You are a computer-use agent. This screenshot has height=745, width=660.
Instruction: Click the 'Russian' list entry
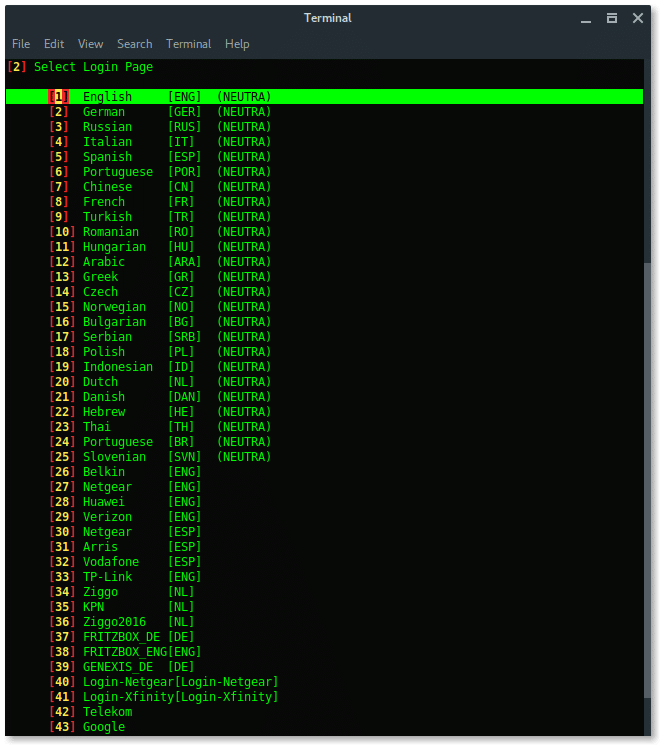pyautogui.click(x=107, y=127)
